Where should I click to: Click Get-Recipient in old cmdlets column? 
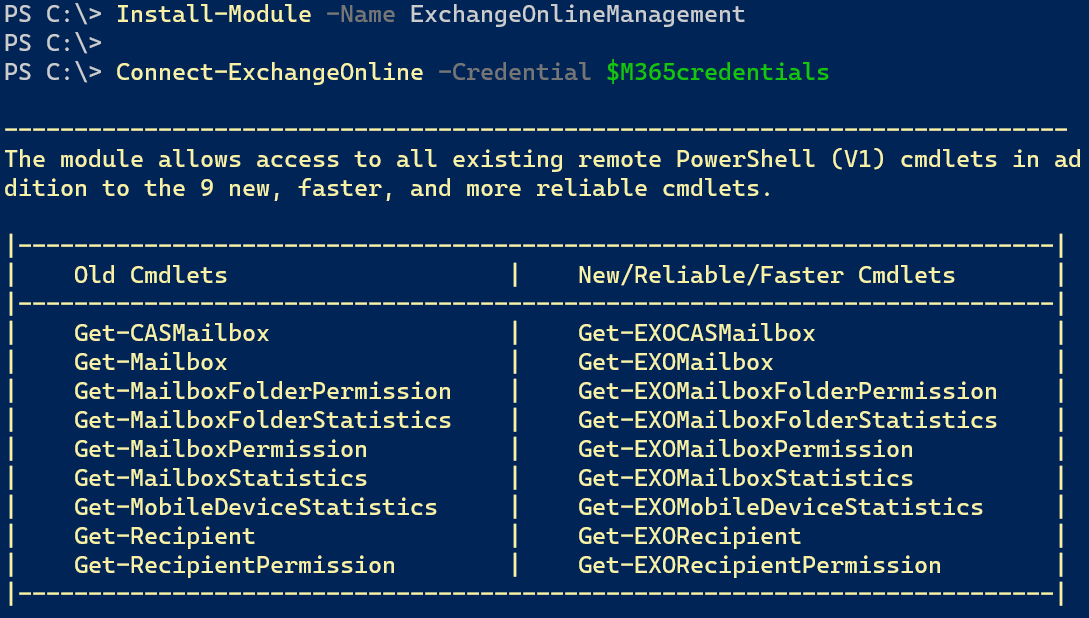(165, 536)
